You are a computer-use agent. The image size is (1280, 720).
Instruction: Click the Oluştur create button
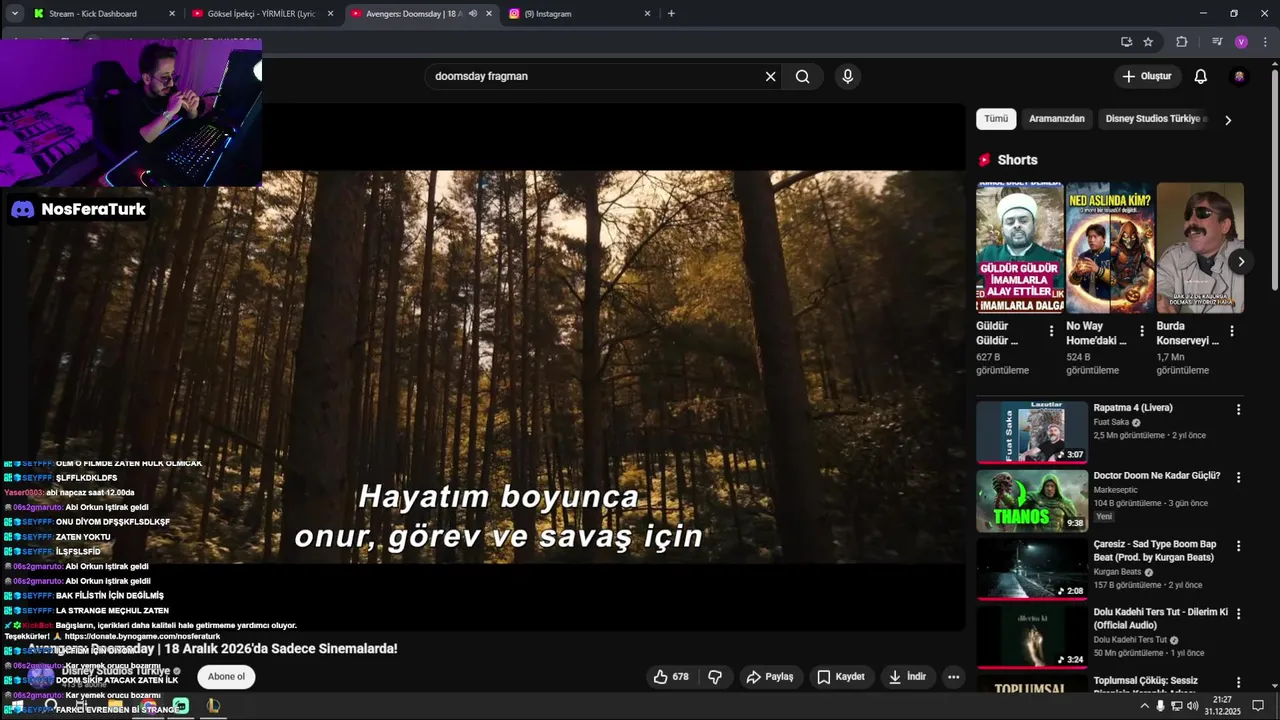point(1147,76)
